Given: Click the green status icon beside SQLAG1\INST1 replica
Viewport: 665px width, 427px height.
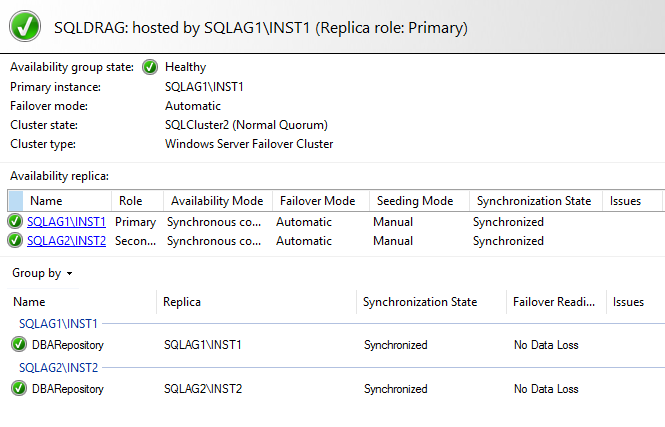Looking at the screenshot, I should pos(15,222).
